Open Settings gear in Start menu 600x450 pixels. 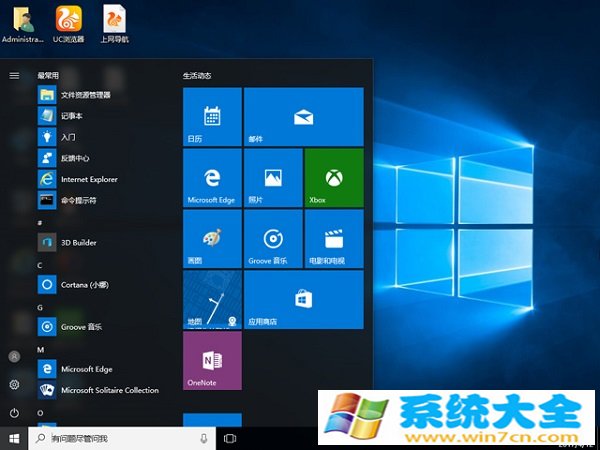tap(14, 385)
